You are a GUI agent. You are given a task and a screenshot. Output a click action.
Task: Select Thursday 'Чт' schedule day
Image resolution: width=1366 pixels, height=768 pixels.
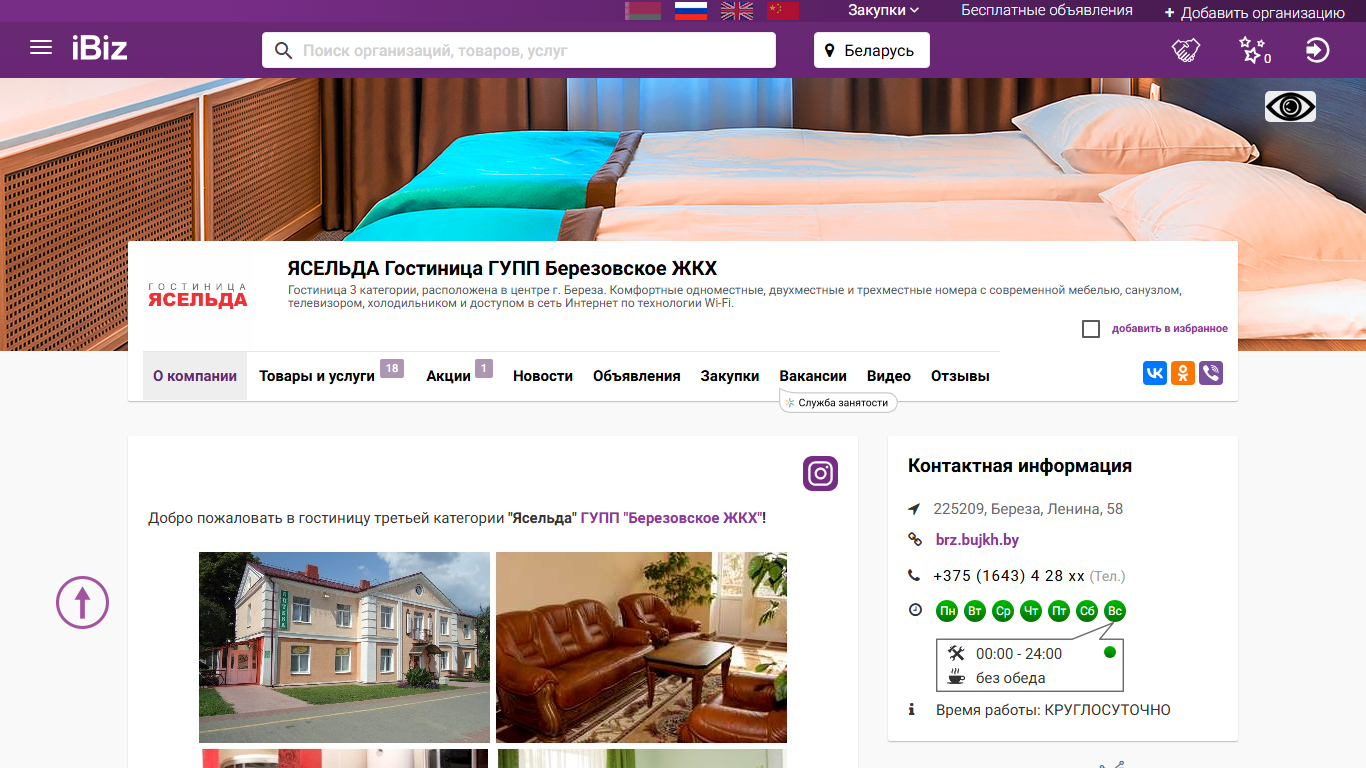[x=1031, y=611]
